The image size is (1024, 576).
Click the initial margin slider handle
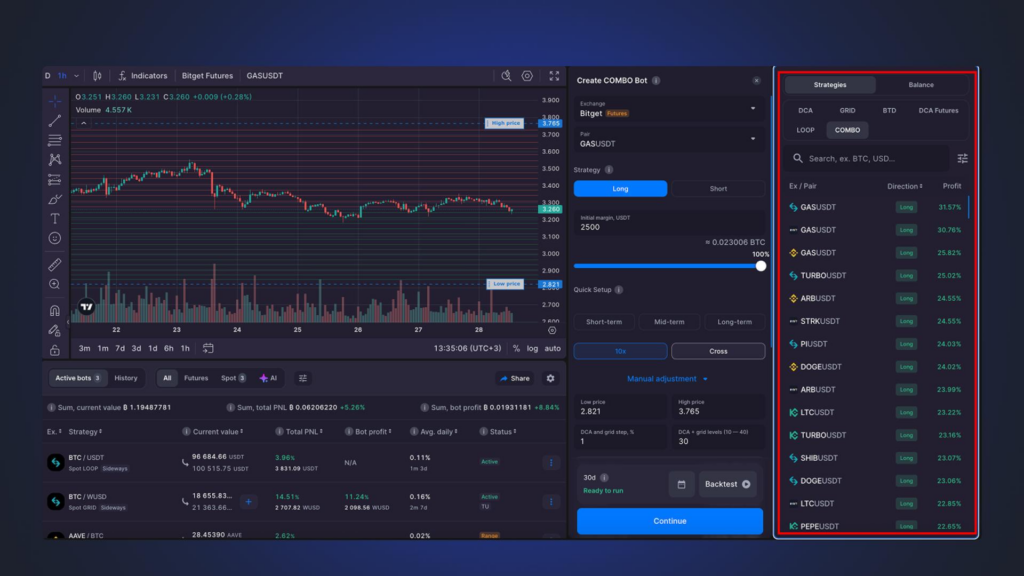click(760, 266)
